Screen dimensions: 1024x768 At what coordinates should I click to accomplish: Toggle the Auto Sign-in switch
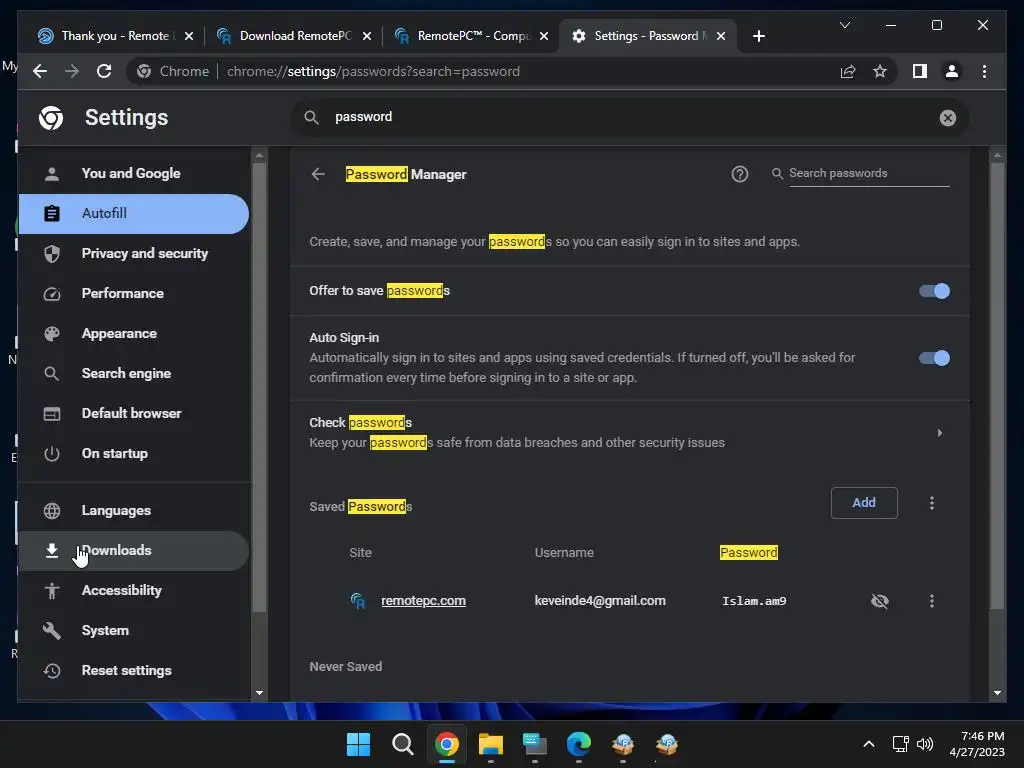pyautogui.click(x=934, y=358)
